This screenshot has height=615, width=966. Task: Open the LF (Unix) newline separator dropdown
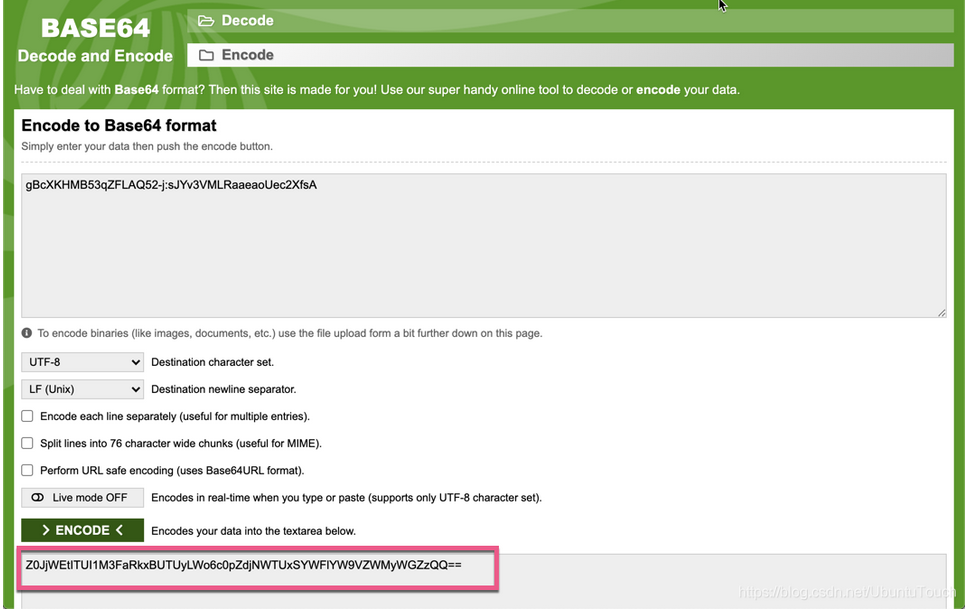[x=81, y=388]
